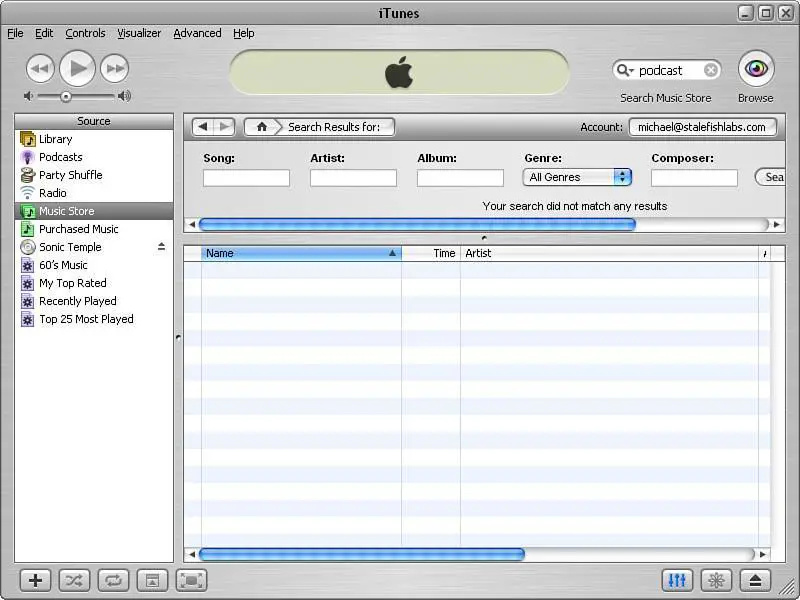Open My Top Rated playlist
800x600 pixels.
[x=94, y=283]
